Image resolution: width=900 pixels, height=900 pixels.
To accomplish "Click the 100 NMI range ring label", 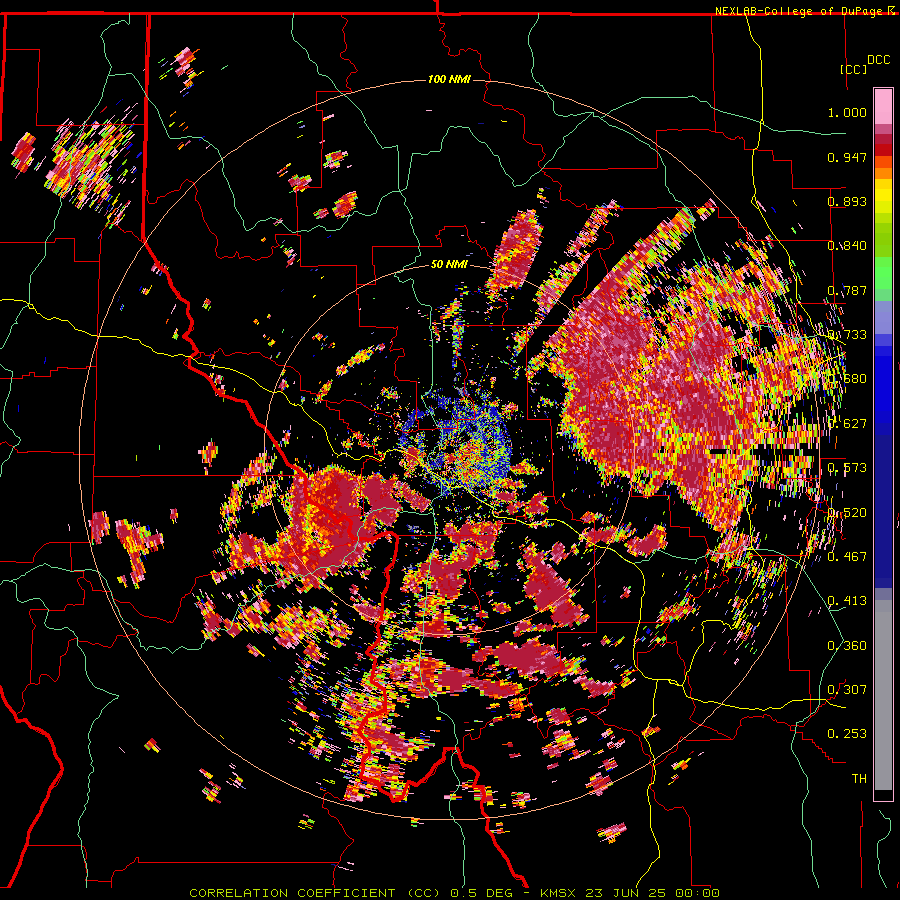I will (x=449, y=79).
